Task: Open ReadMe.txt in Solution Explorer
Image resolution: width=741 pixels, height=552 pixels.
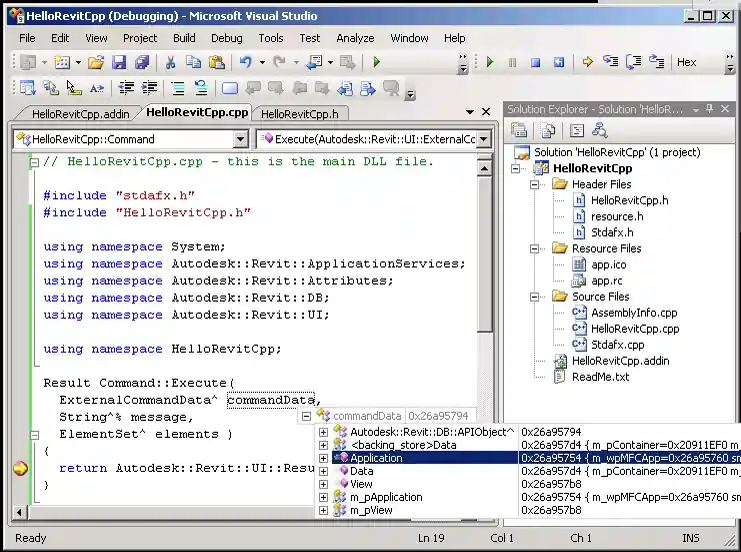Action: [x=600, y=377]
